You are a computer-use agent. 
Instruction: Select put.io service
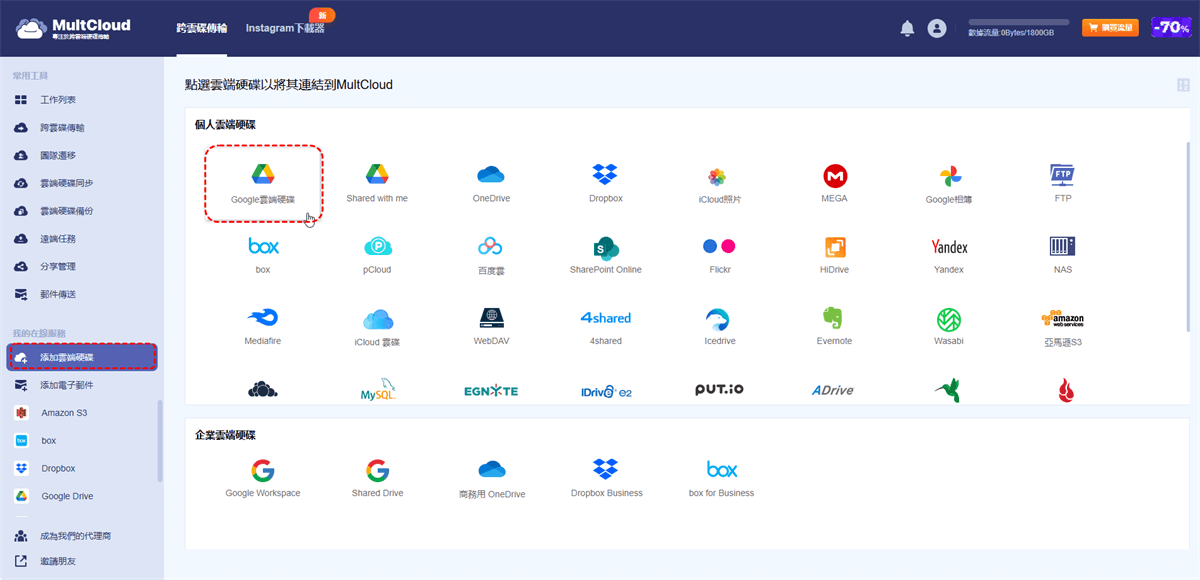pyautogui.click(x=719, y=390)
